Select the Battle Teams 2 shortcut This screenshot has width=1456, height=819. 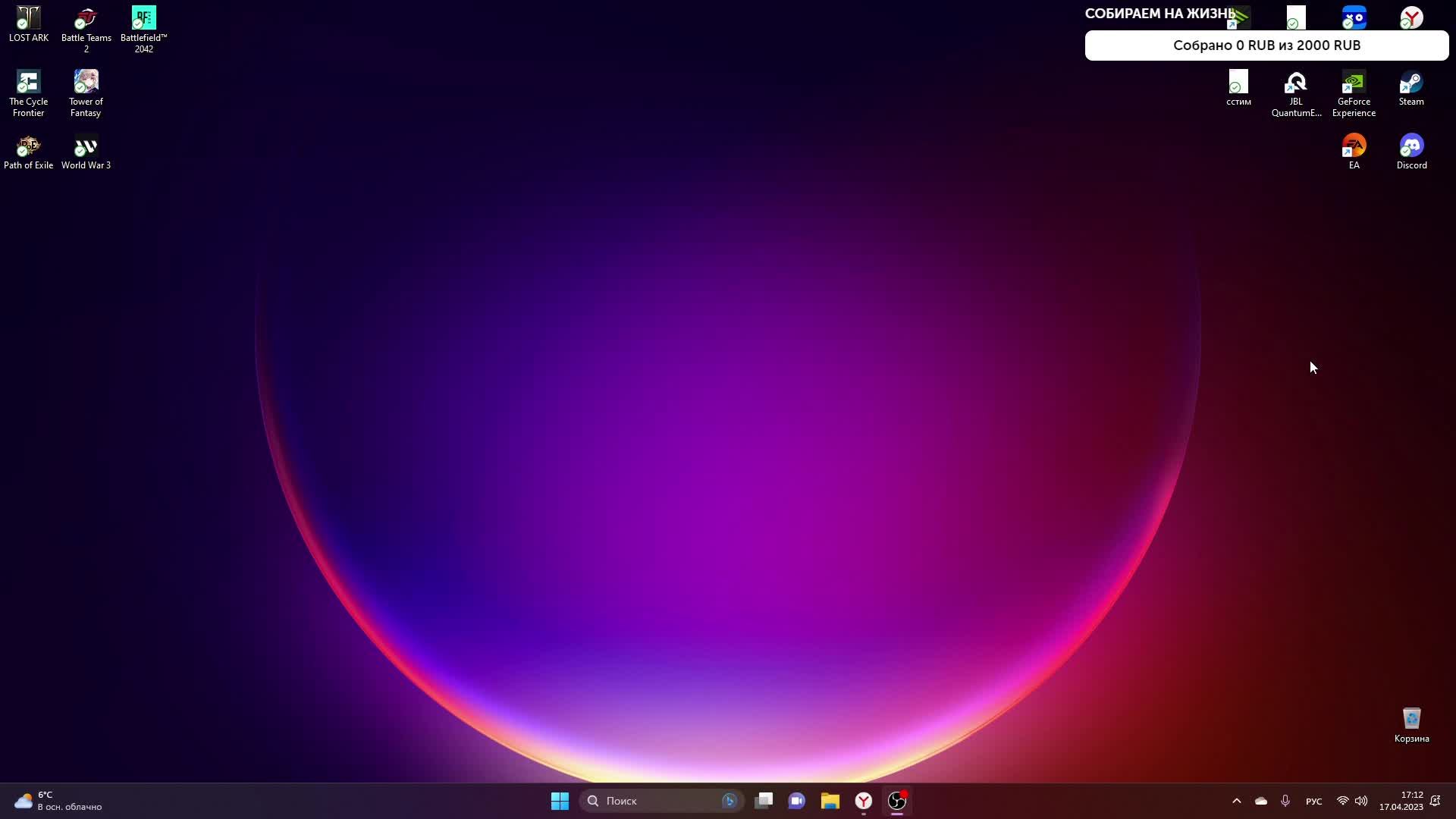86,19
